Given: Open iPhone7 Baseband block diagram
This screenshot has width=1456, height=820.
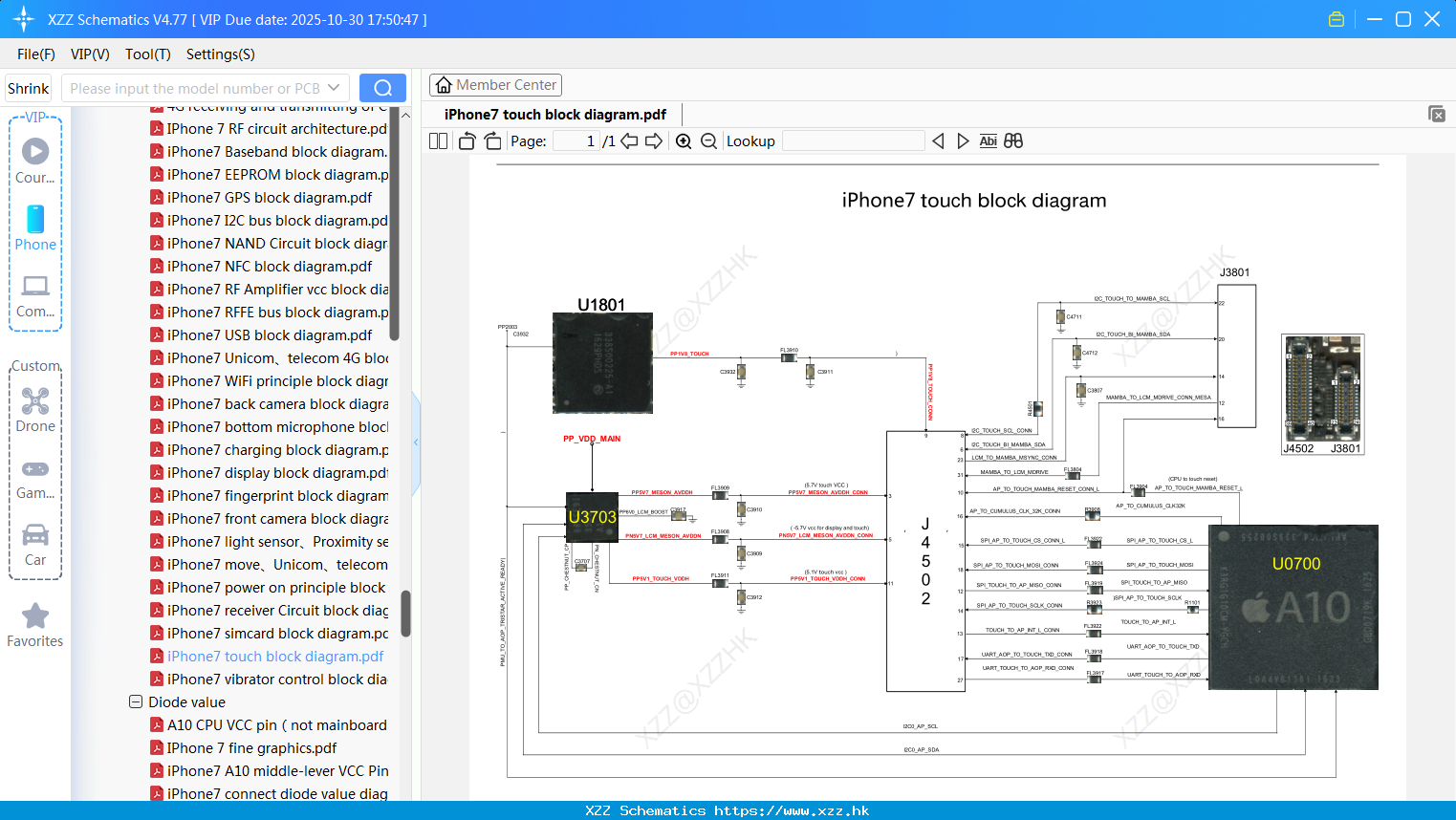Looking at the screenshot, I should (x=270, y=151).
